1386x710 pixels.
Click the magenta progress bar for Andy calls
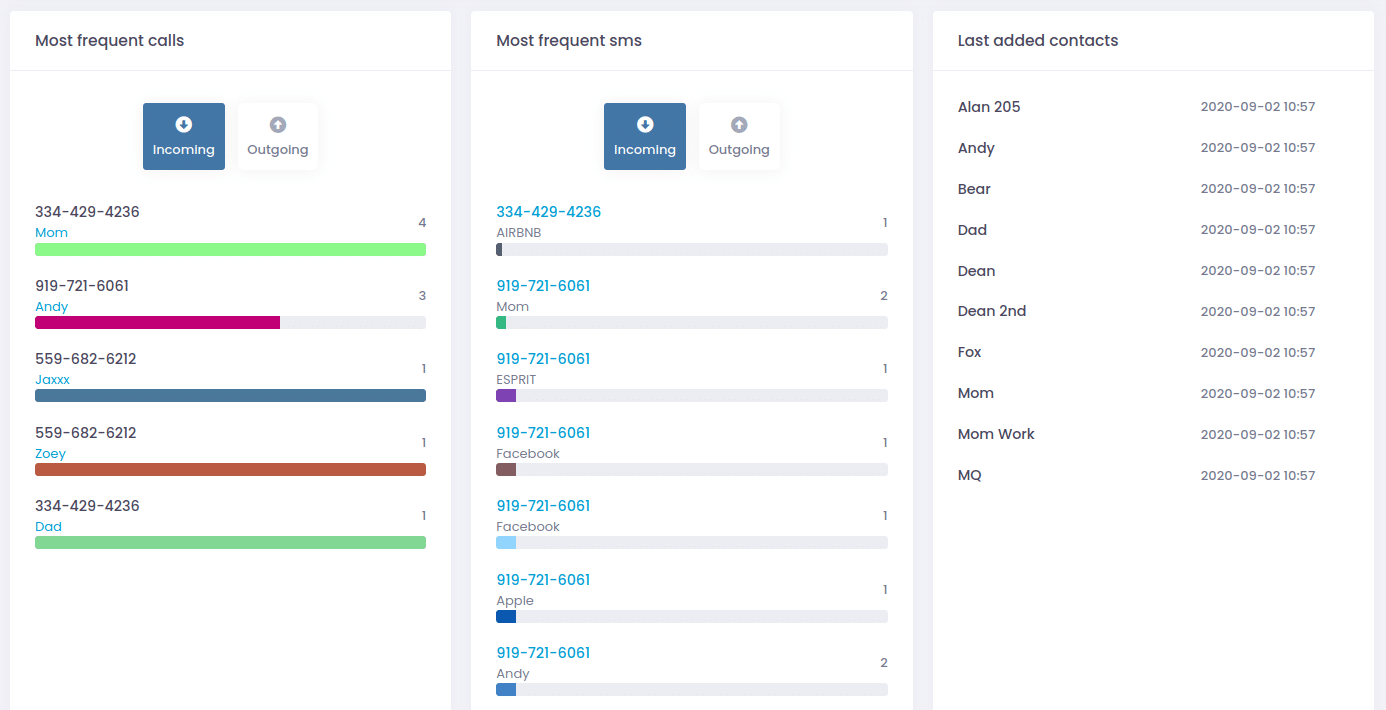point(157,322)
